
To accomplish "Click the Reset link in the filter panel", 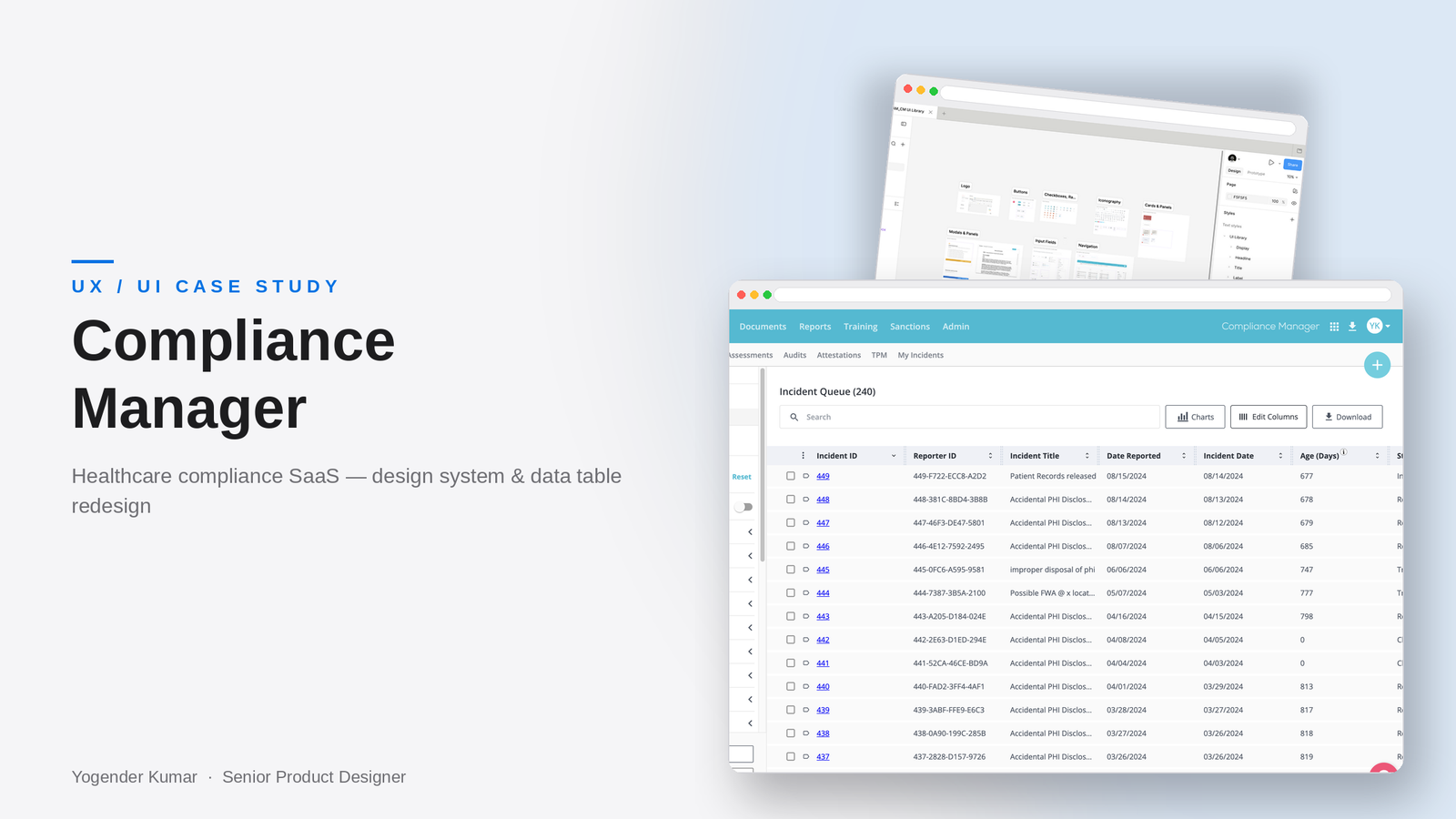I will point(742,477).
